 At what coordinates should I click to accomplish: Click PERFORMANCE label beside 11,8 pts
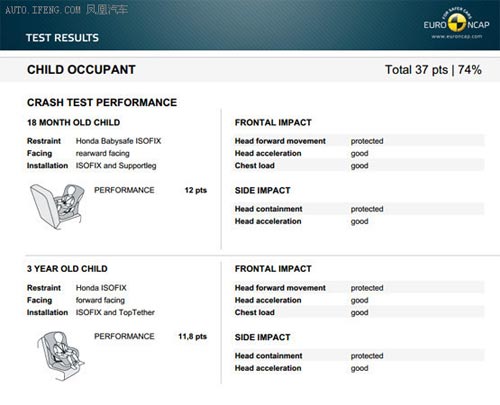pos(124,336)
